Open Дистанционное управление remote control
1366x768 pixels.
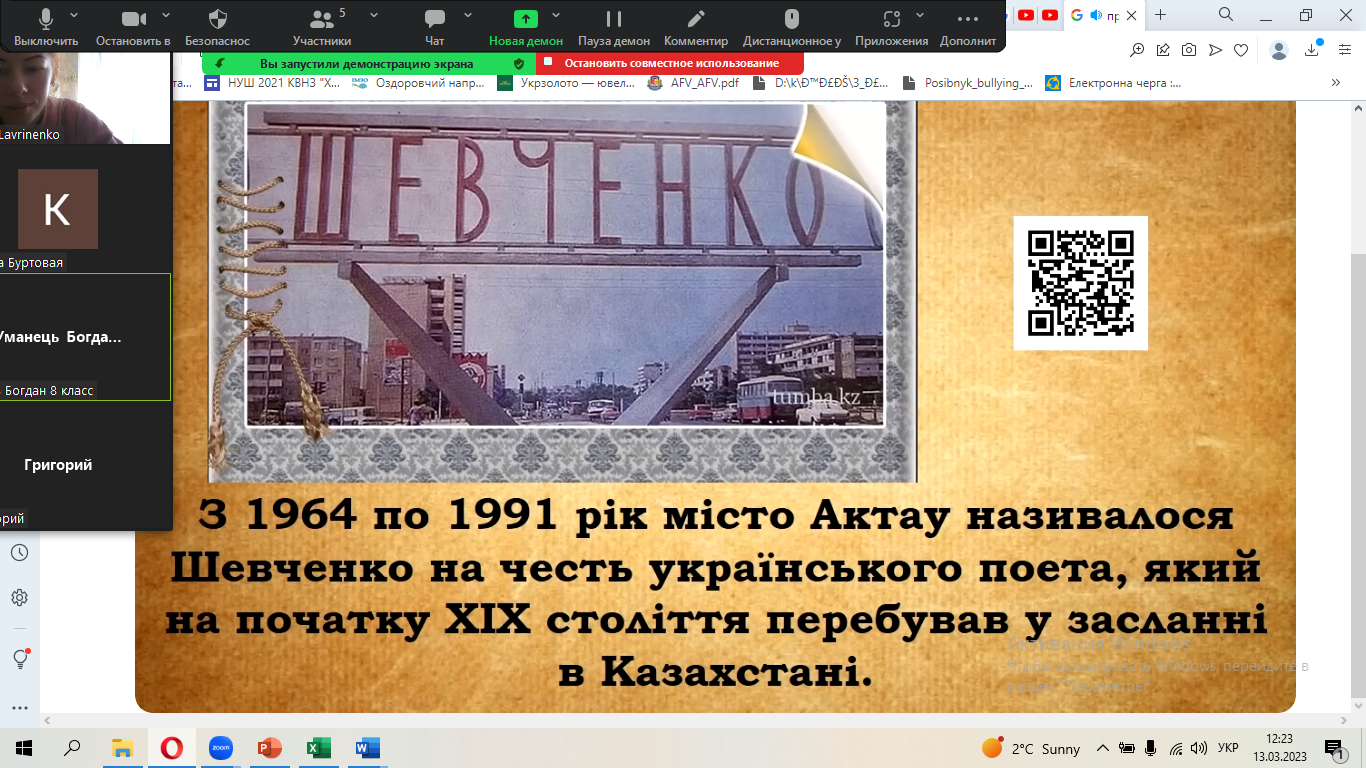click(x=792, y=27)
